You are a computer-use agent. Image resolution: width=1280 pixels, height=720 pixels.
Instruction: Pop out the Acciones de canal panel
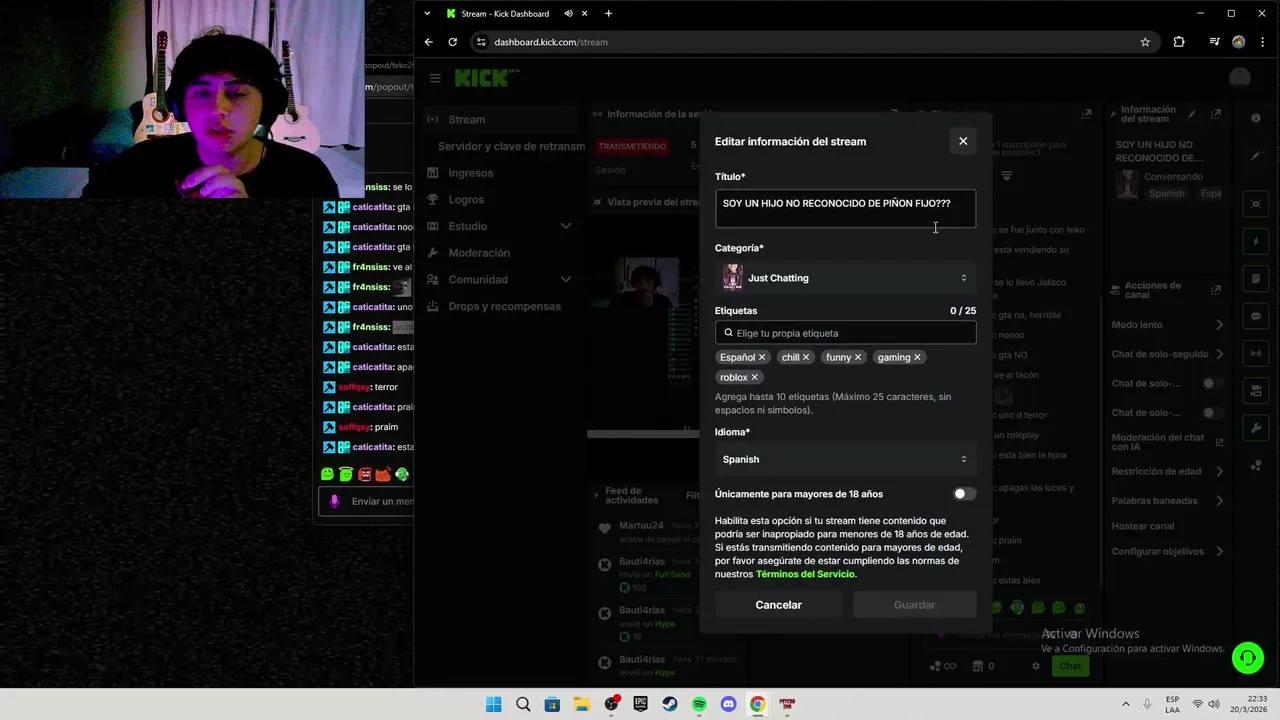[1215, 290]
